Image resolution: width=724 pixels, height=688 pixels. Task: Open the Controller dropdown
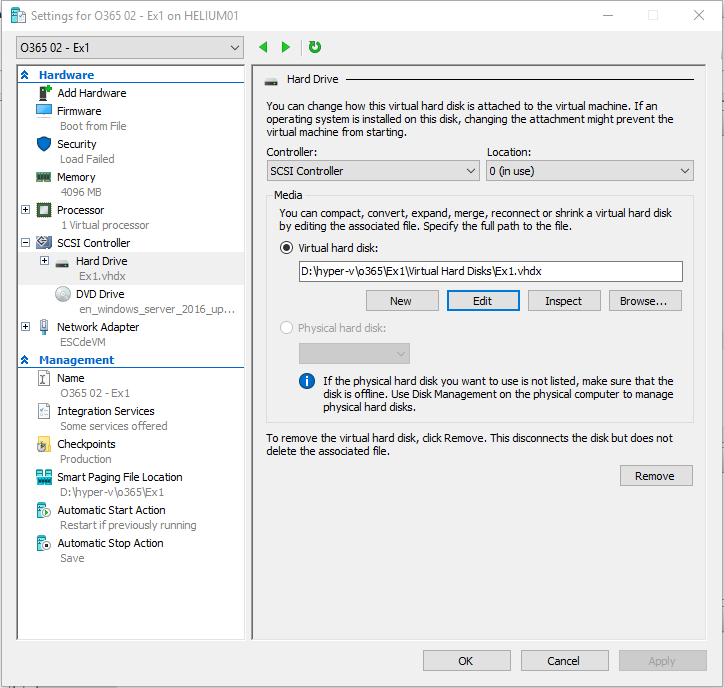[x=373, y=171]
